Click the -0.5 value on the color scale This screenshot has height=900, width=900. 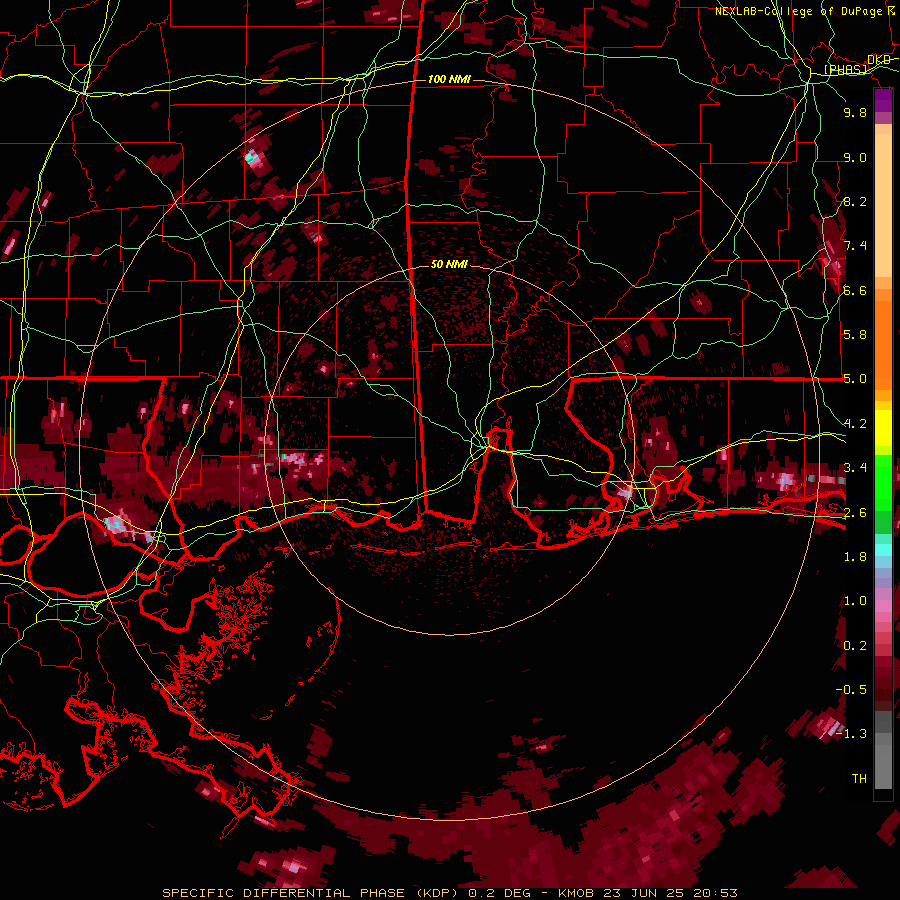coord(852,690)
